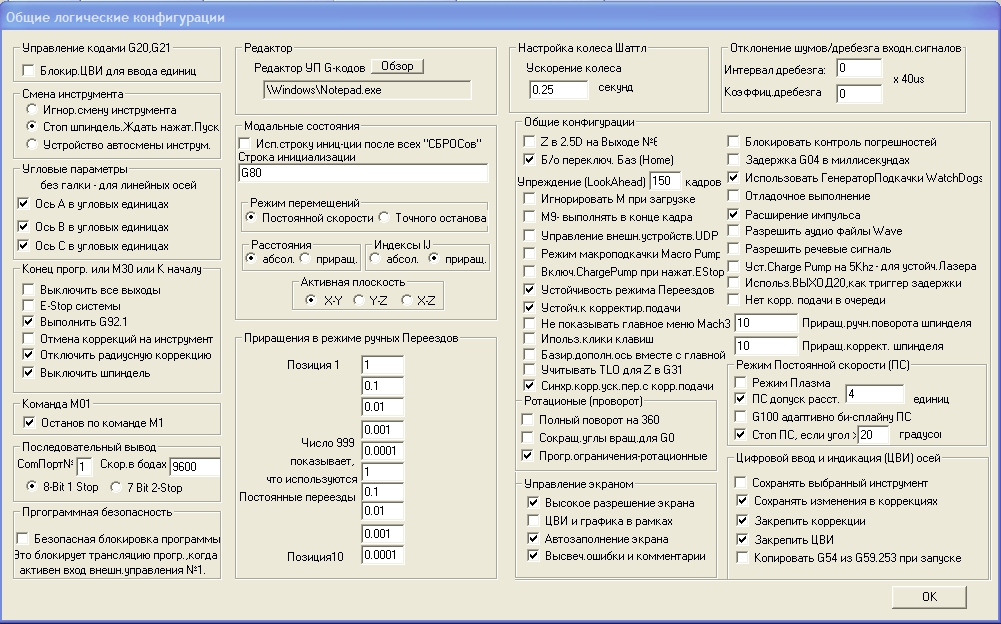Enable Z в 2.5D на Выходе checkbox
Image resolution: width=1001 pixels, height=624 pixels.
point(529,141)
